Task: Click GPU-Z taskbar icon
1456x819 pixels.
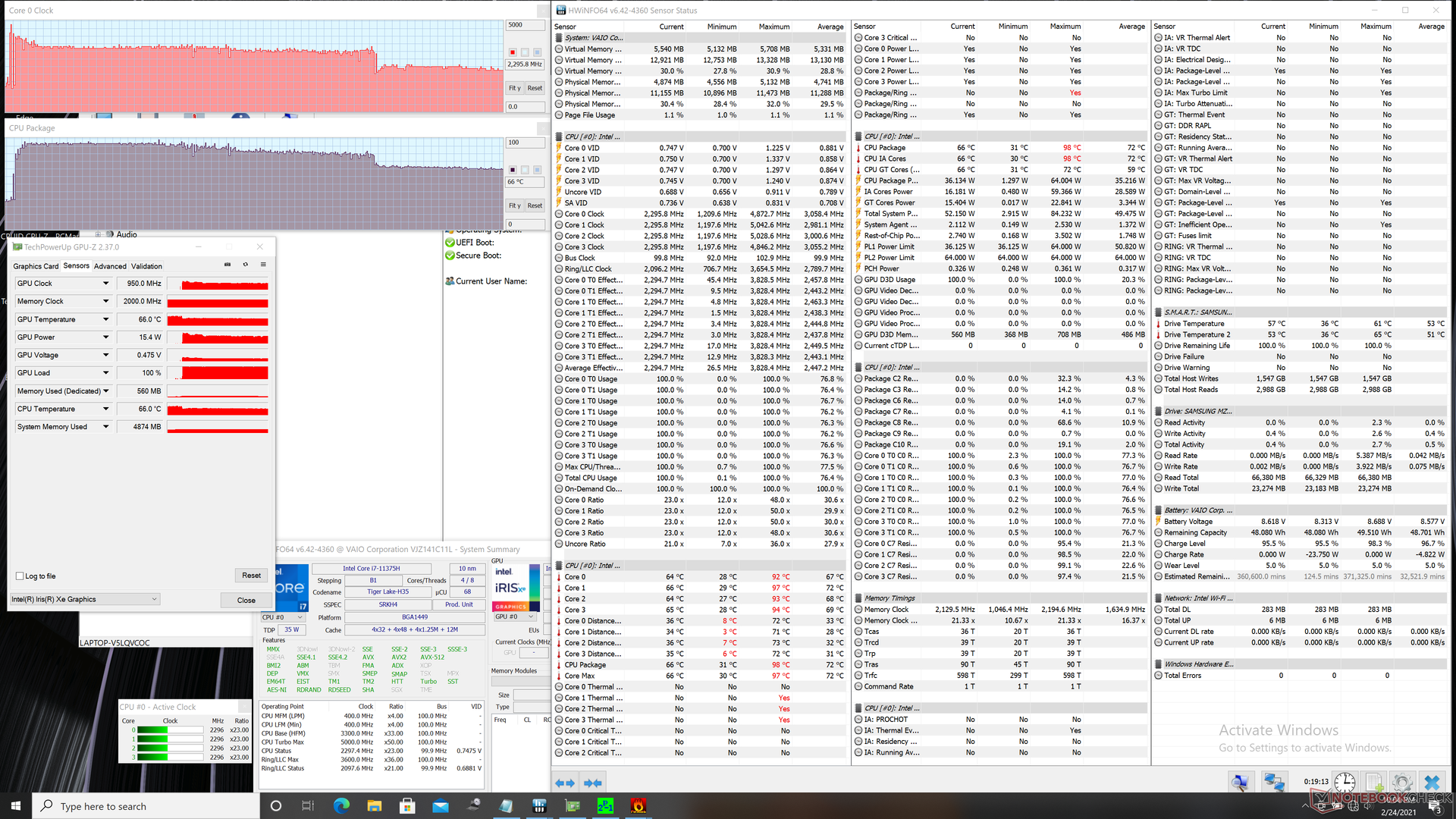Action: (x=573, y=805)
